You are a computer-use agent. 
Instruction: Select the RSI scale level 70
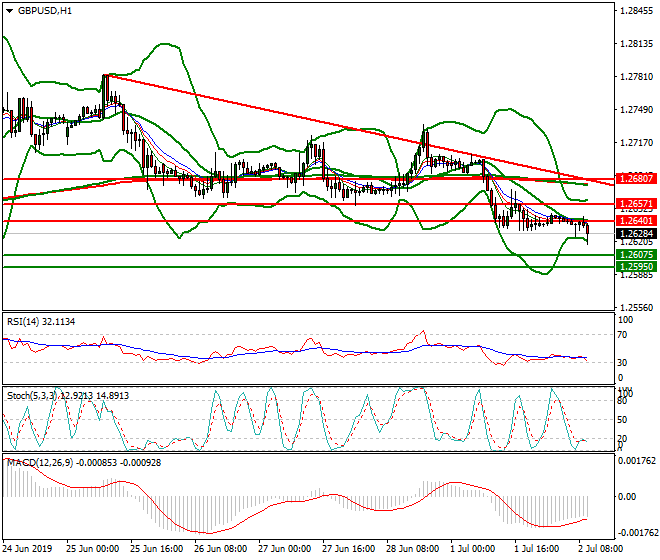623,335
